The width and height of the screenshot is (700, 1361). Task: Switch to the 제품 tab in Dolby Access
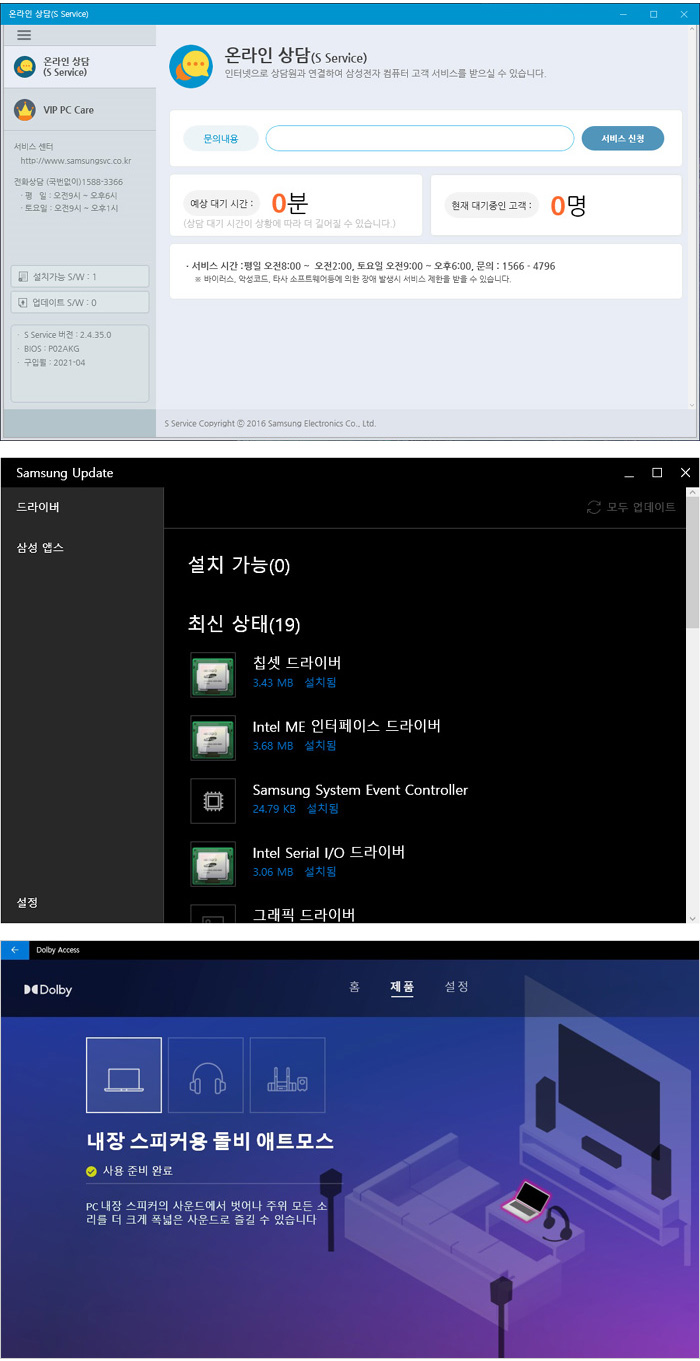(402, 987)
